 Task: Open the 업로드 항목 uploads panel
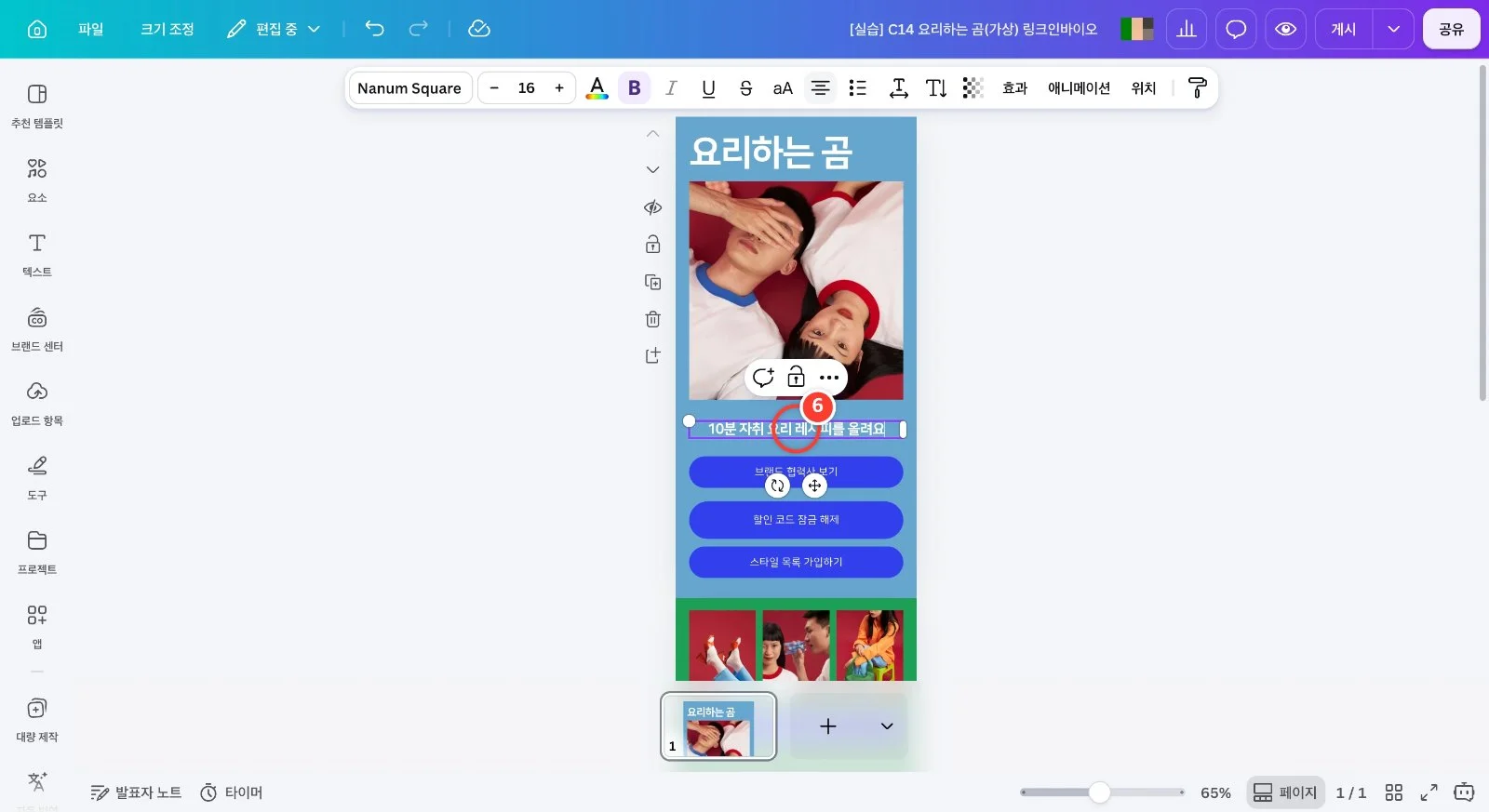(37, 403)
